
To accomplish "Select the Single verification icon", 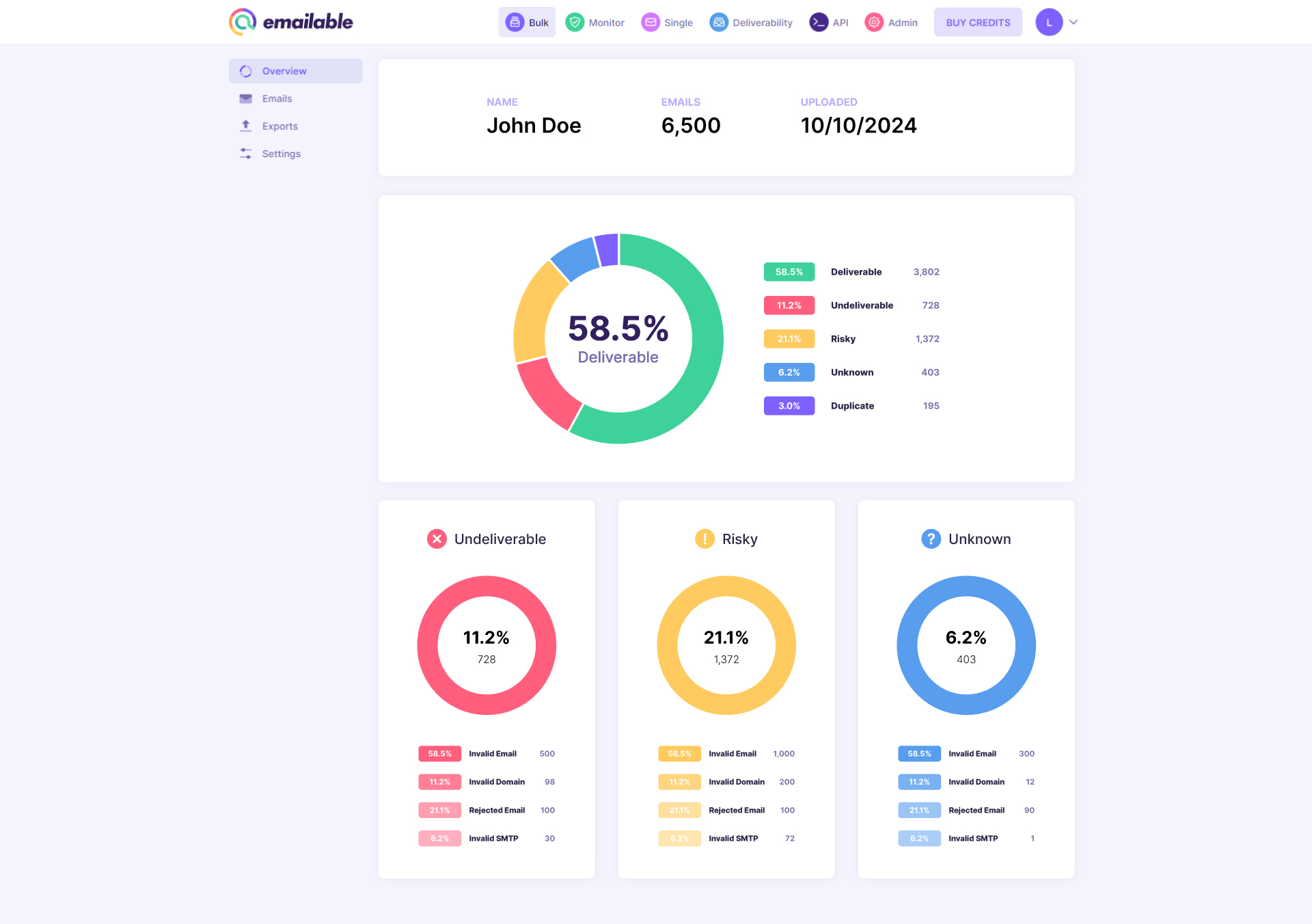I will pos(648,22).
